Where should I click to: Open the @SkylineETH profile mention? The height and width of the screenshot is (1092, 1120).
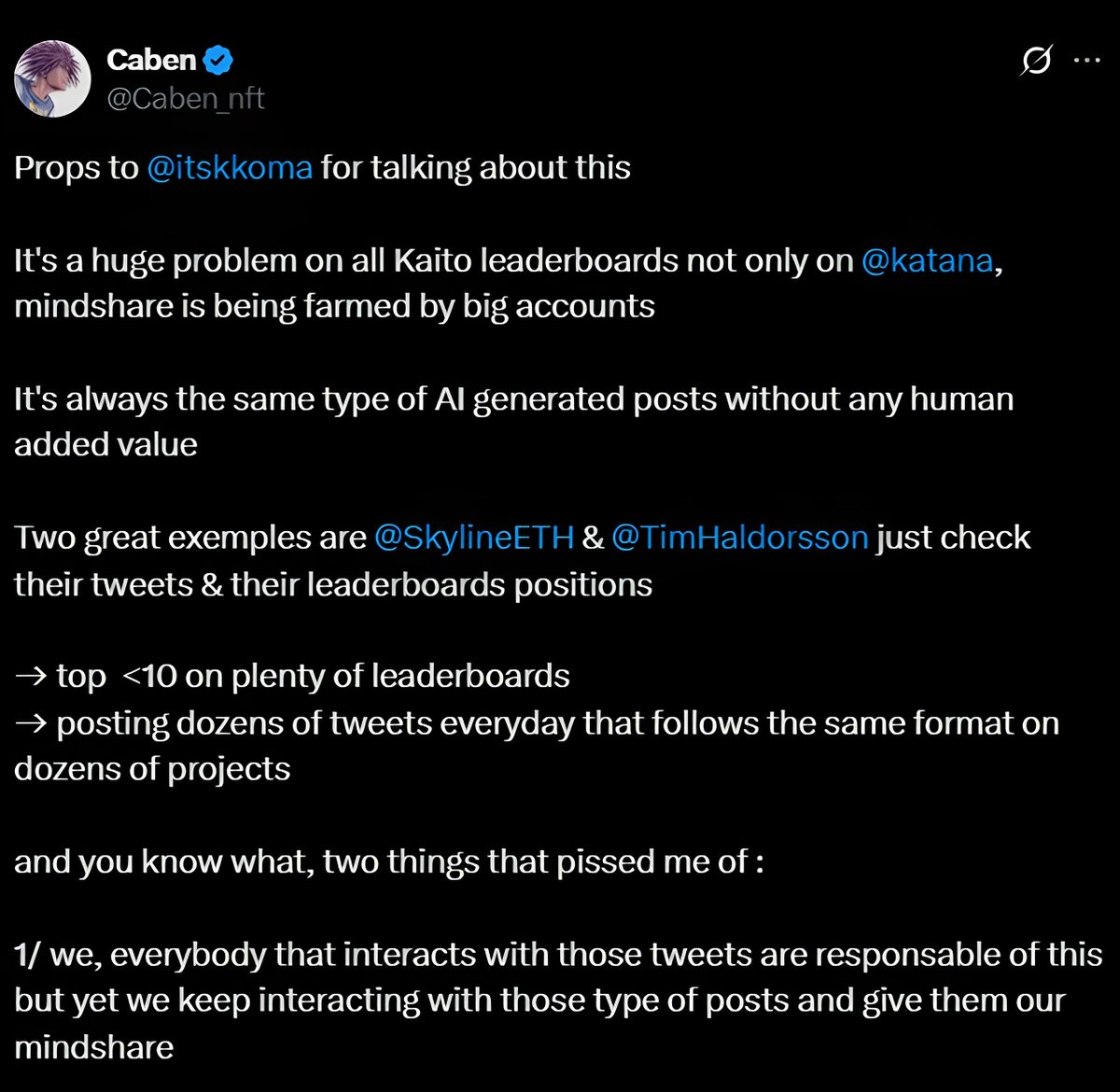(x=473, y=539)
